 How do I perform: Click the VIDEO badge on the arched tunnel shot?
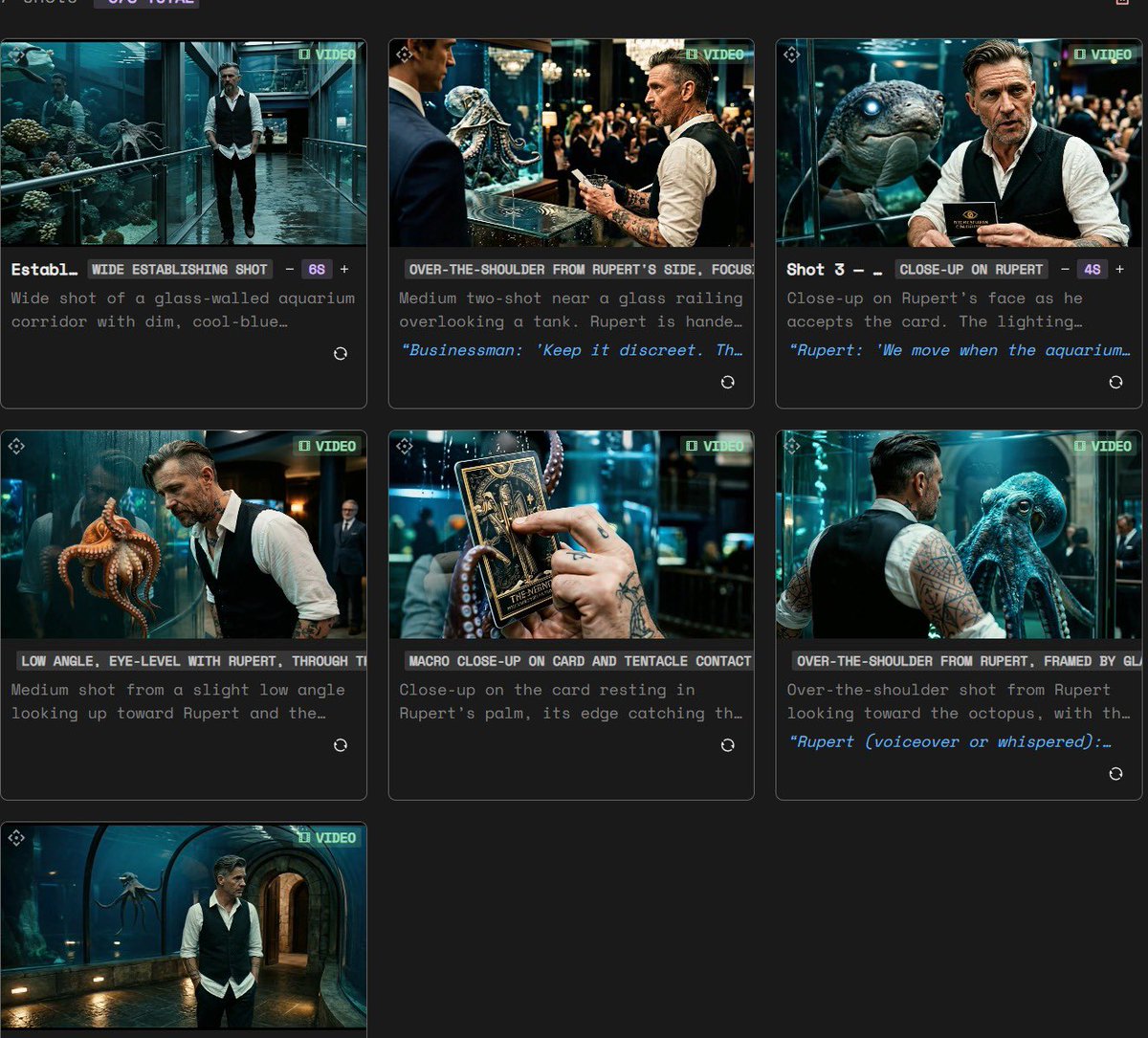pyautogui.click(x=327, y=838)
